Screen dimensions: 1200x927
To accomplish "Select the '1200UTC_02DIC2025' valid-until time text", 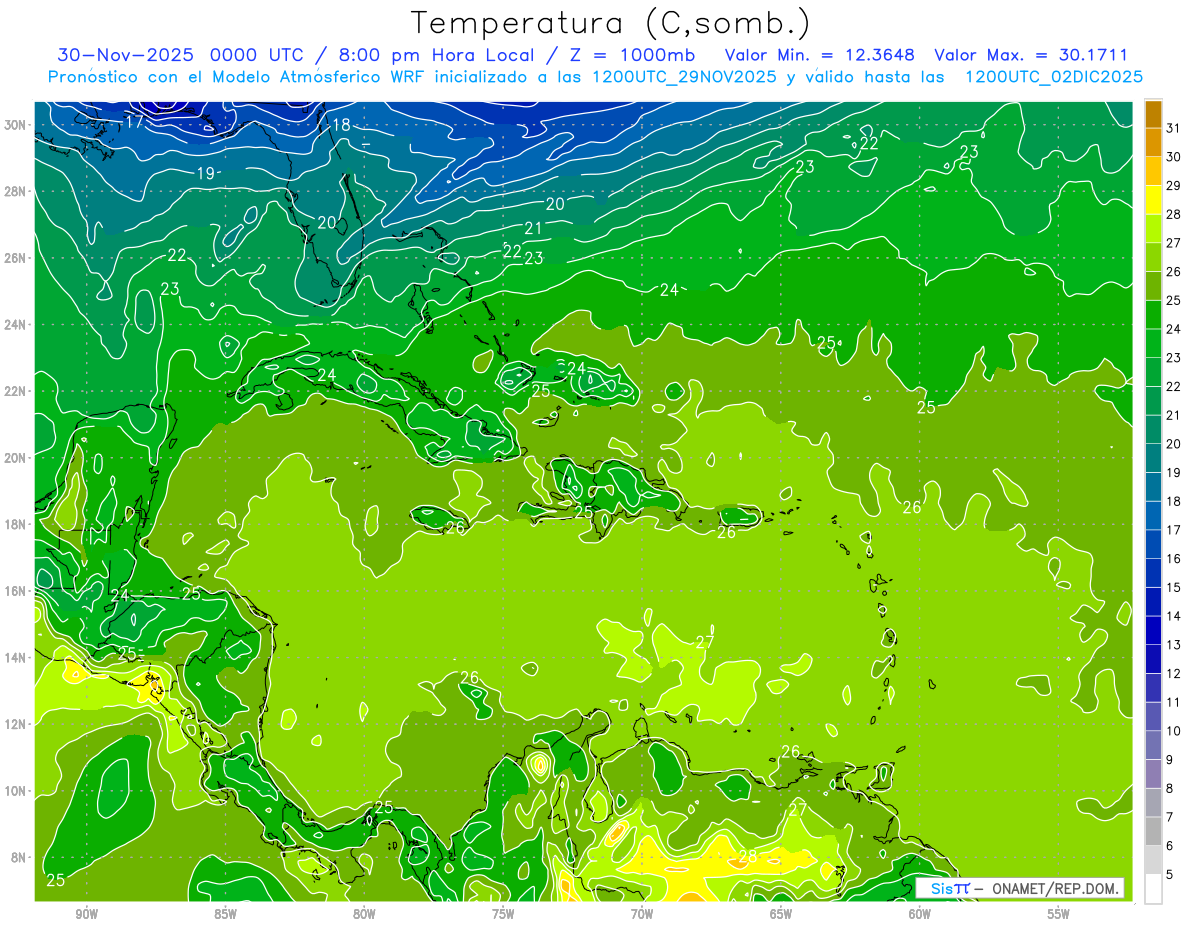I will (1054, 77).
